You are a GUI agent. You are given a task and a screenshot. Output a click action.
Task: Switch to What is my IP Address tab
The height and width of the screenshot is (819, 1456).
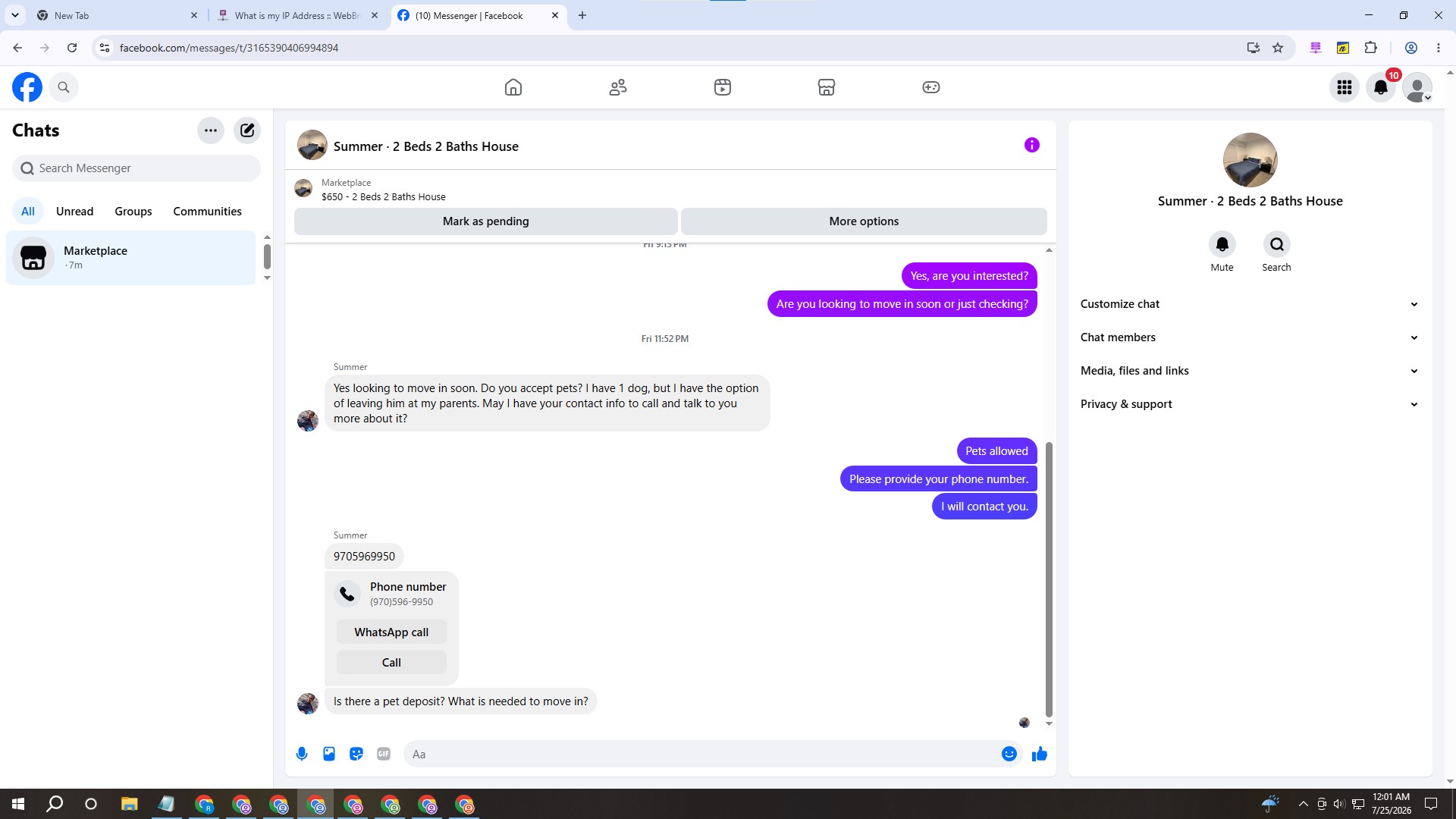coord(297,15)
